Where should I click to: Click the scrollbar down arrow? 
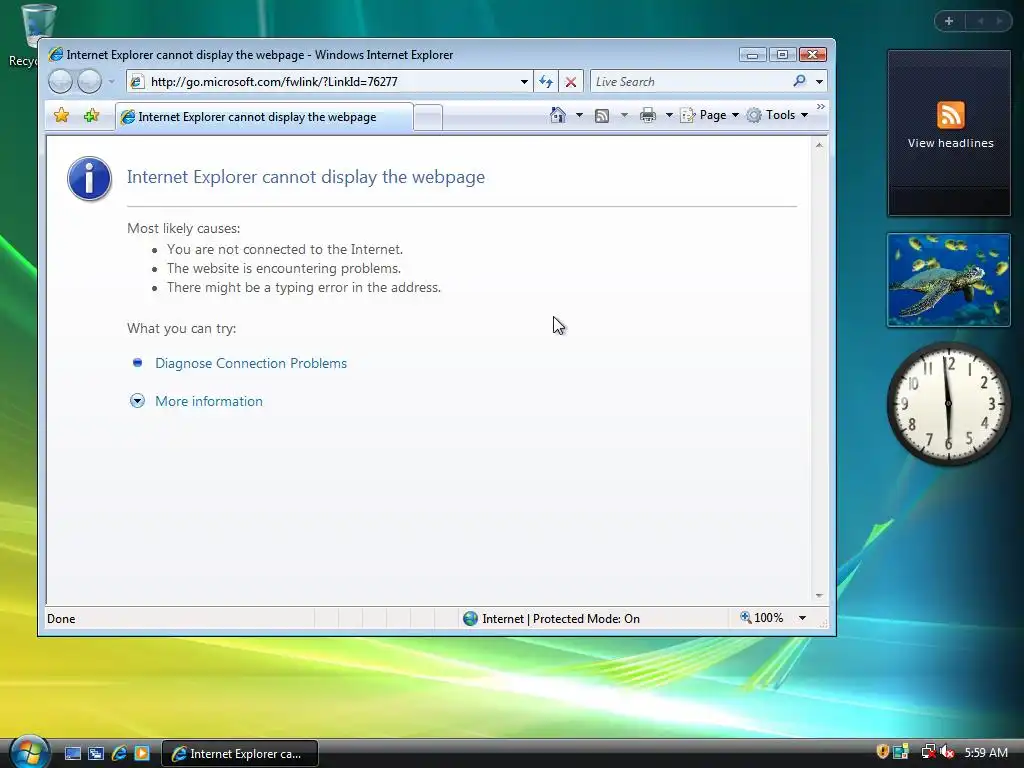[x=819, y=596]
